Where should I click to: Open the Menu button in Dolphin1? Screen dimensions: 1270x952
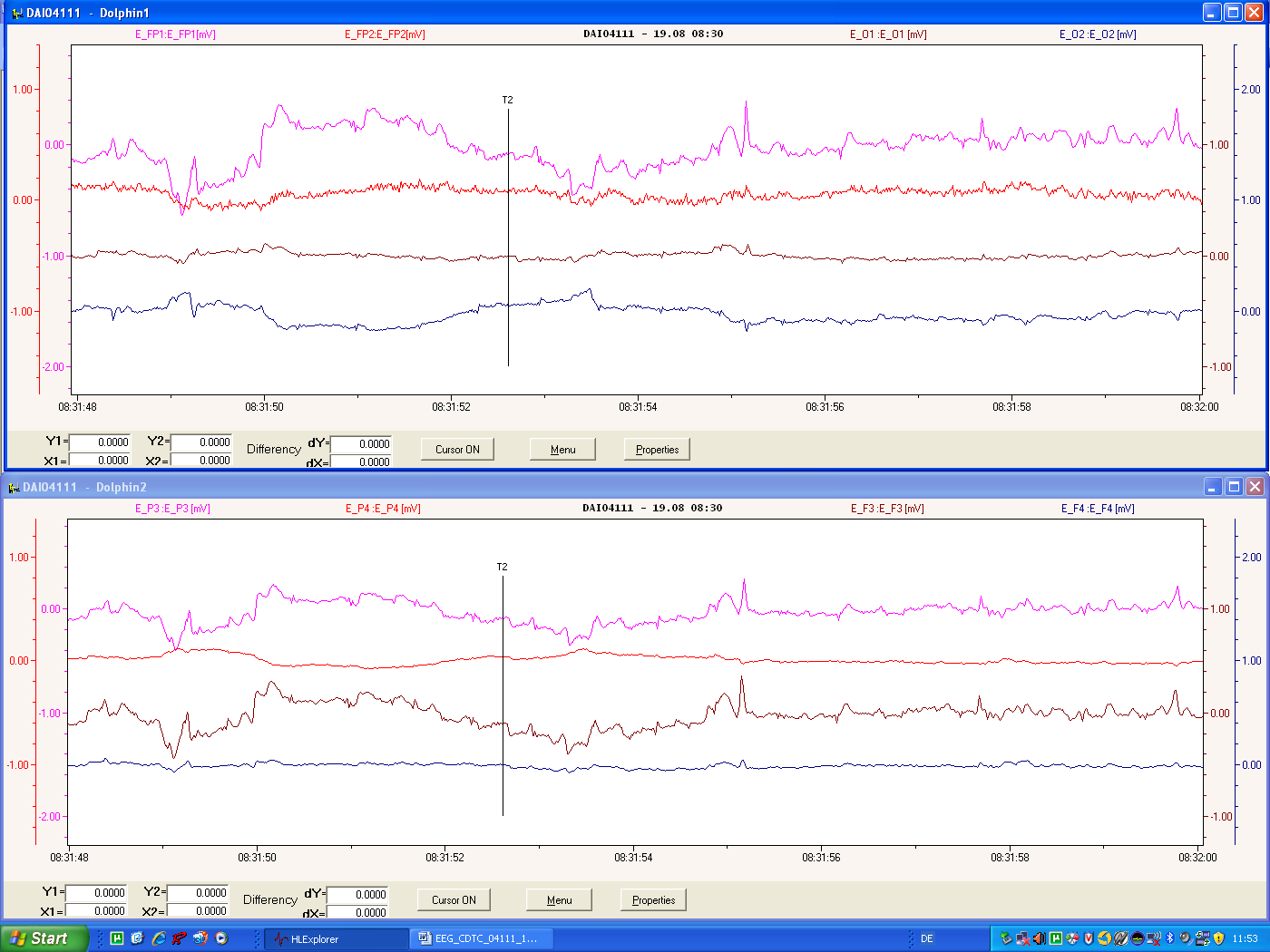562,450
